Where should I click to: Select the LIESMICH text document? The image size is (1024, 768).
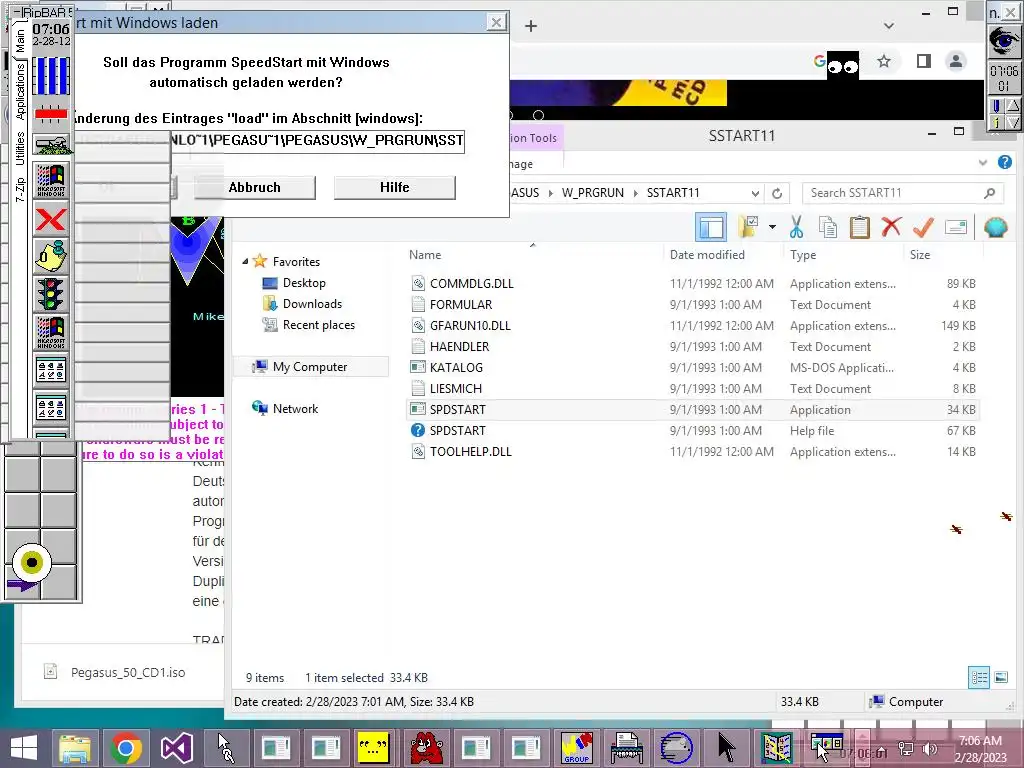[x=455, y=389]
